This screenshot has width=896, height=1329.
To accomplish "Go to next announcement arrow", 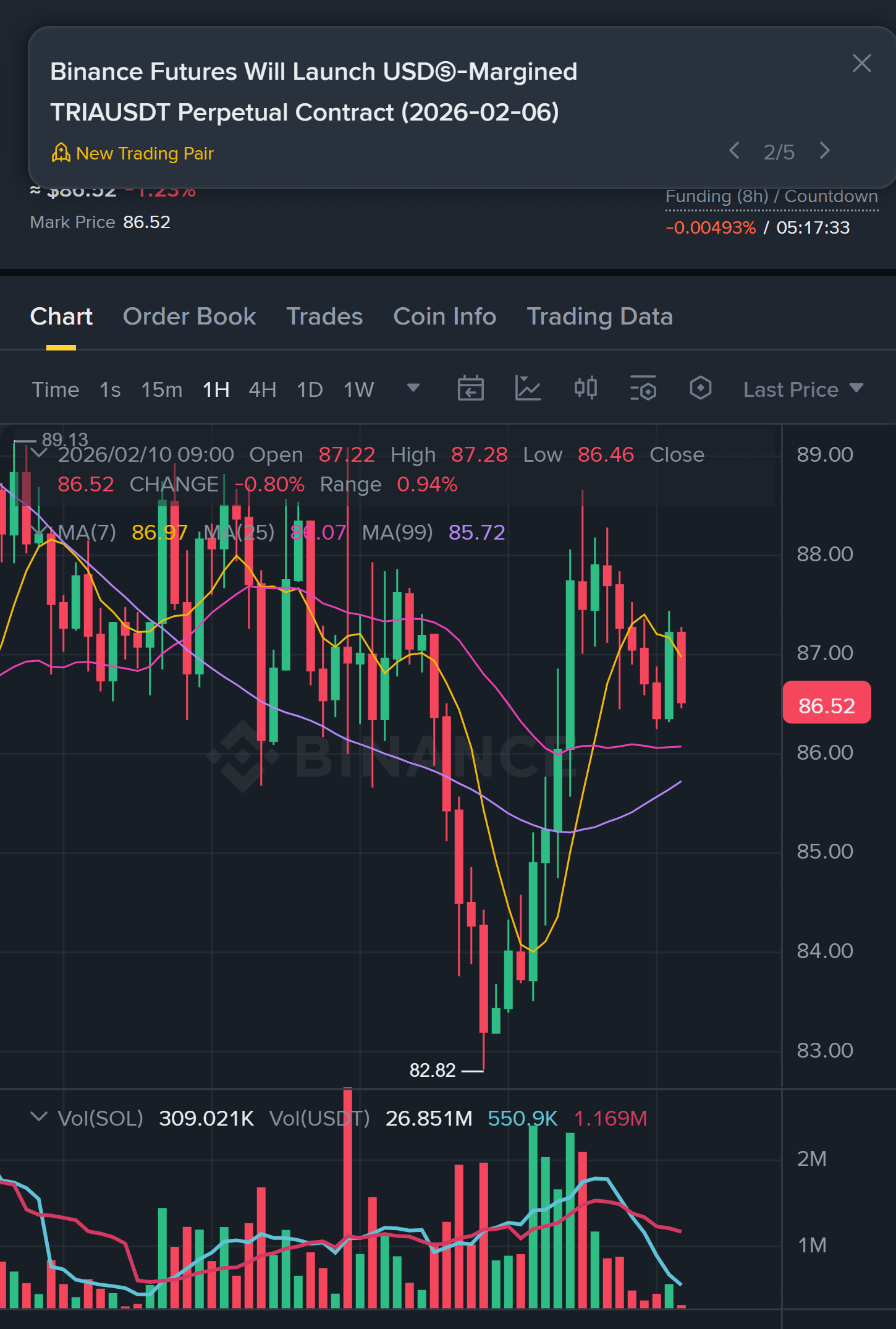I will (x=824, y=151).
